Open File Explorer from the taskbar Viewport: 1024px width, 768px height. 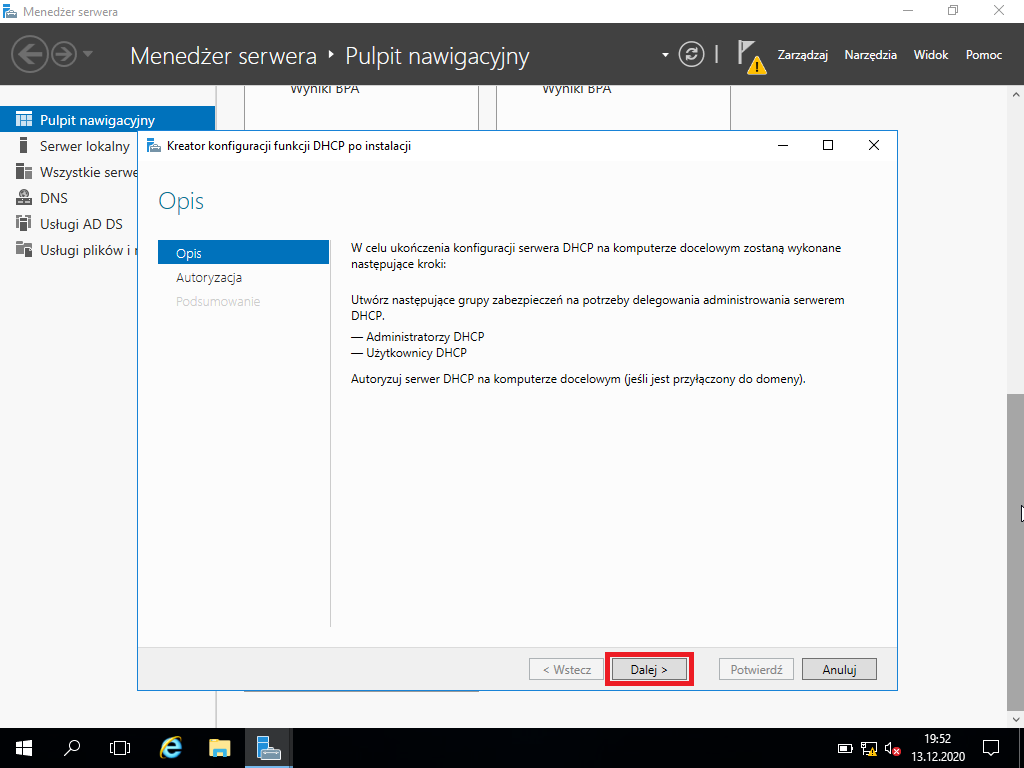tap(220, 748)
